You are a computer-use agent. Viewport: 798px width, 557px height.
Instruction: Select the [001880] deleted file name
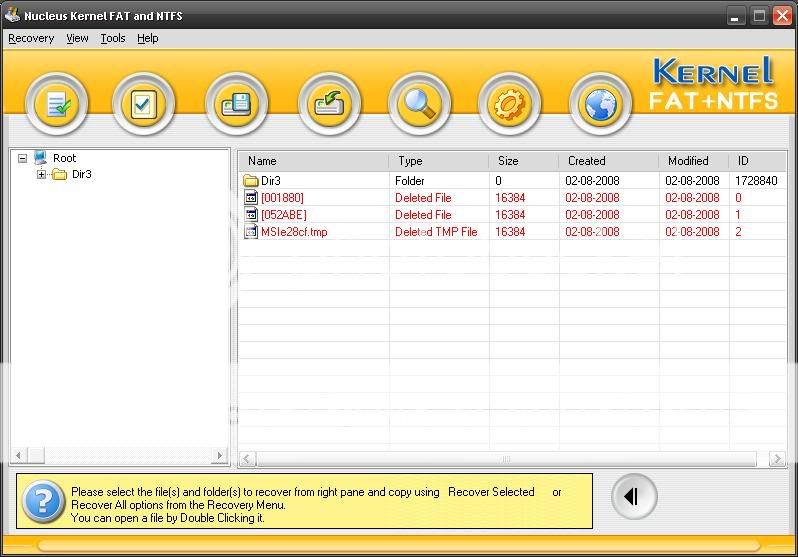(282, 198)
